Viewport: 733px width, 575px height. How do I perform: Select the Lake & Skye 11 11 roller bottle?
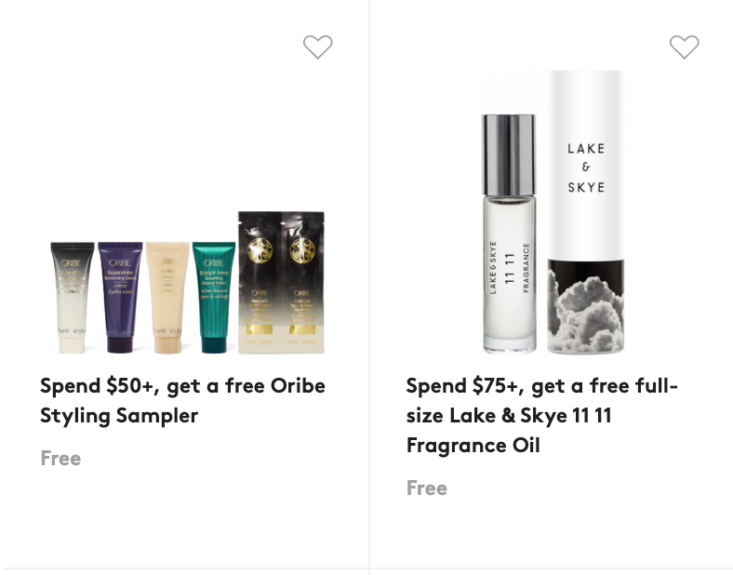pyautogui.click(x=509, y=234)
